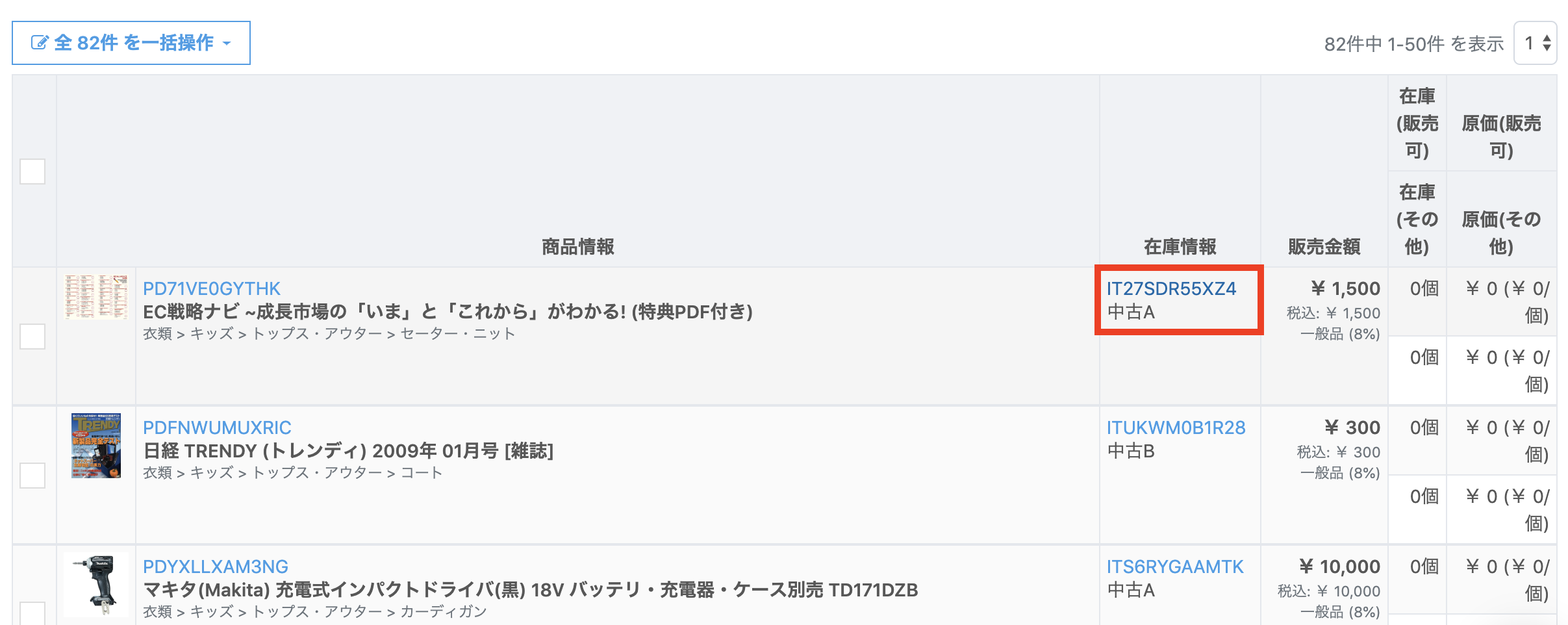Click the 商品情報 column header

578,247
